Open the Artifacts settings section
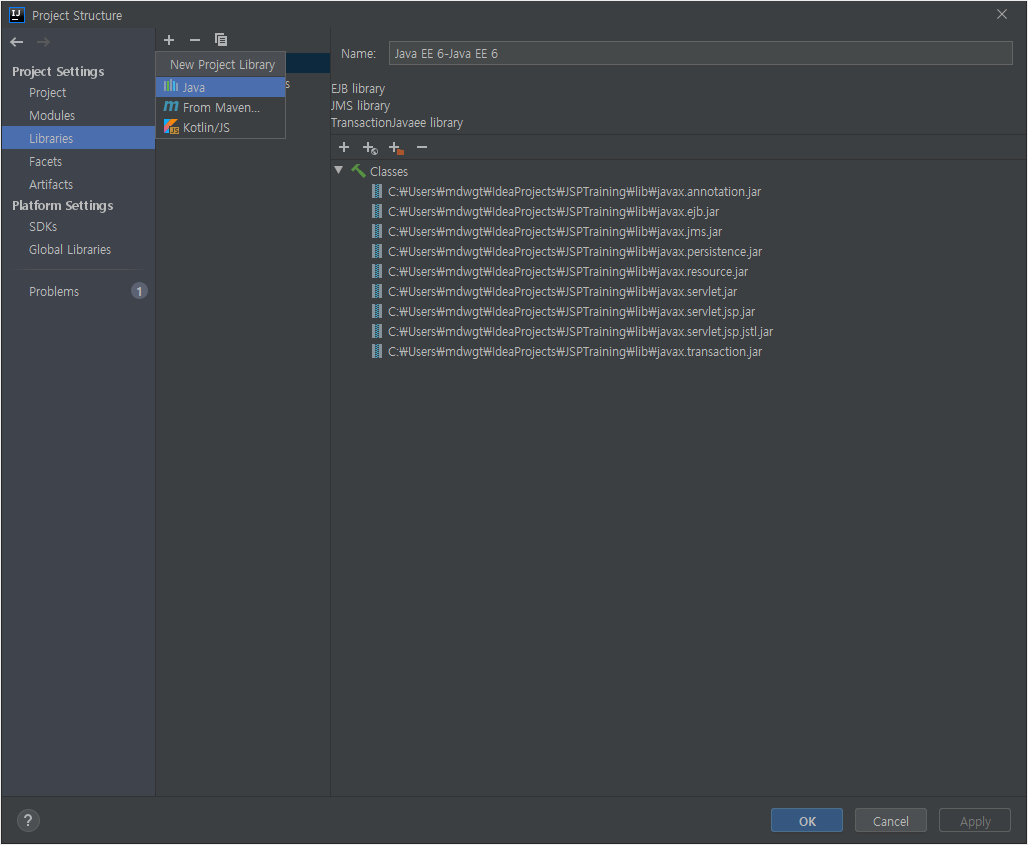 [51, 184]
